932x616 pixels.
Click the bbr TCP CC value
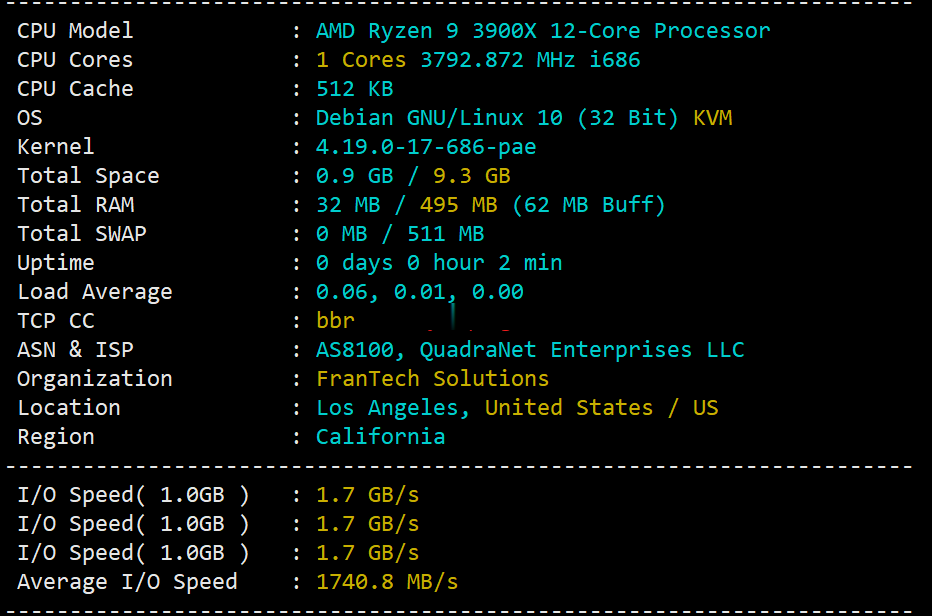(335, 321)
